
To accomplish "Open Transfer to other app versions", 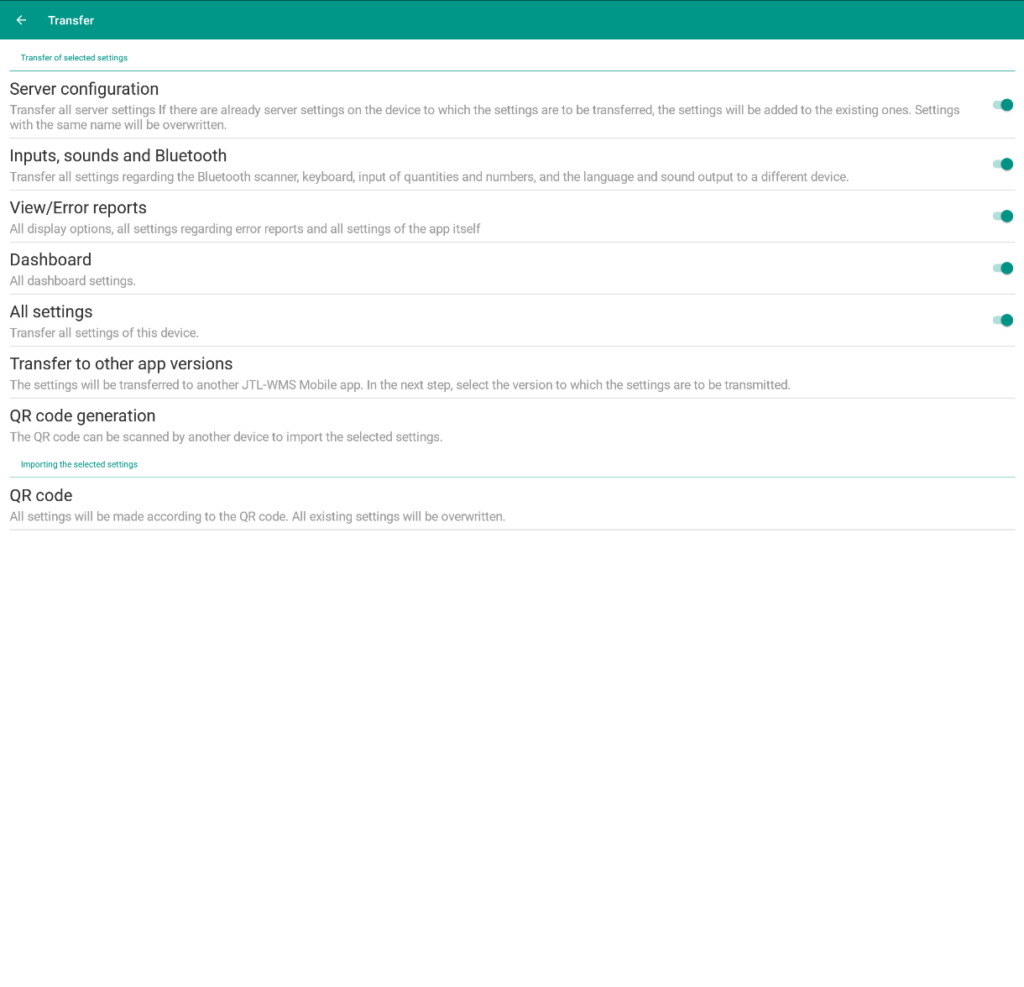I will pos(121,364).
